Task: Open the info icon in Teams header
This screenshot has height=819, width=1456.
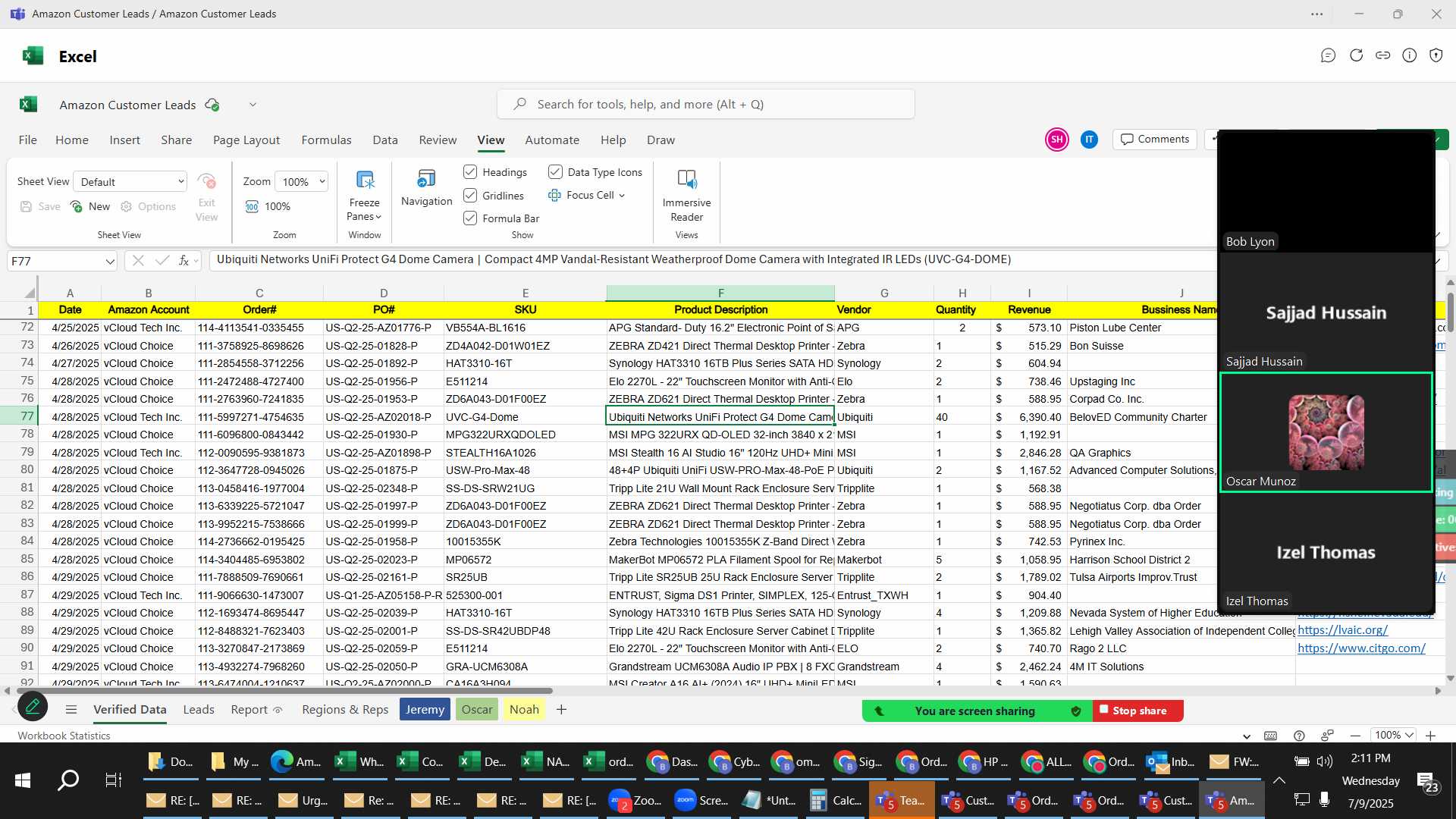Action: click(1409, 55)
